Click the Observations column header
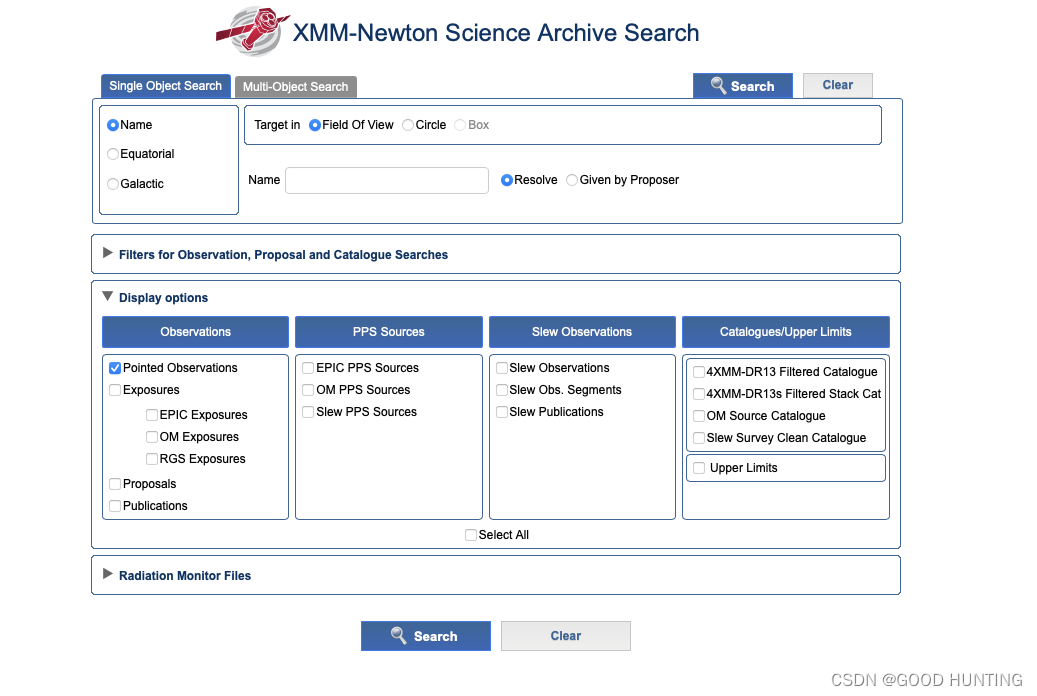The image size is (1037, 696). click(195, 331)
